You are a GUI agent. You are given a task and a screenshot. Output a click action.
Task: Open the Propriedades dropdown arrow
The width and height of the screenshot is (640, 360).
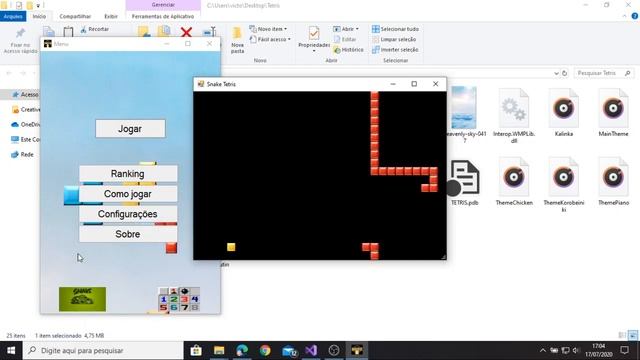click(314, 51)
